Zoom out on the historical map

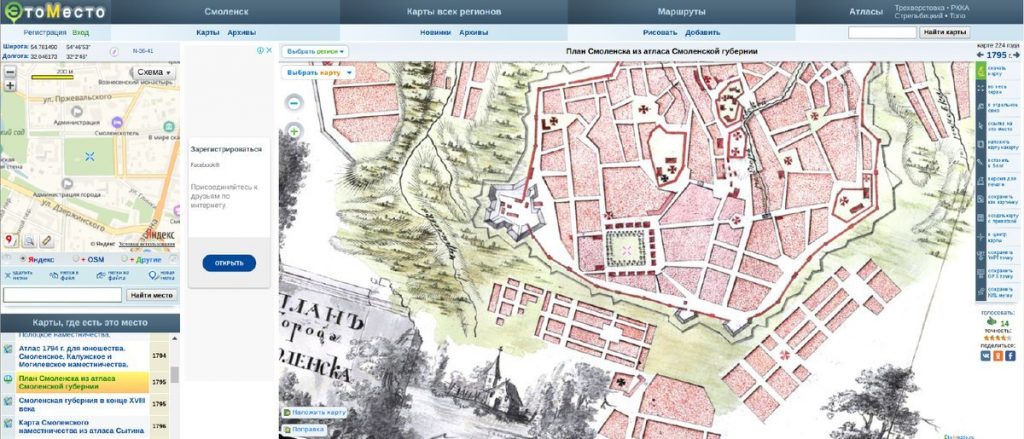pos(295,103)
